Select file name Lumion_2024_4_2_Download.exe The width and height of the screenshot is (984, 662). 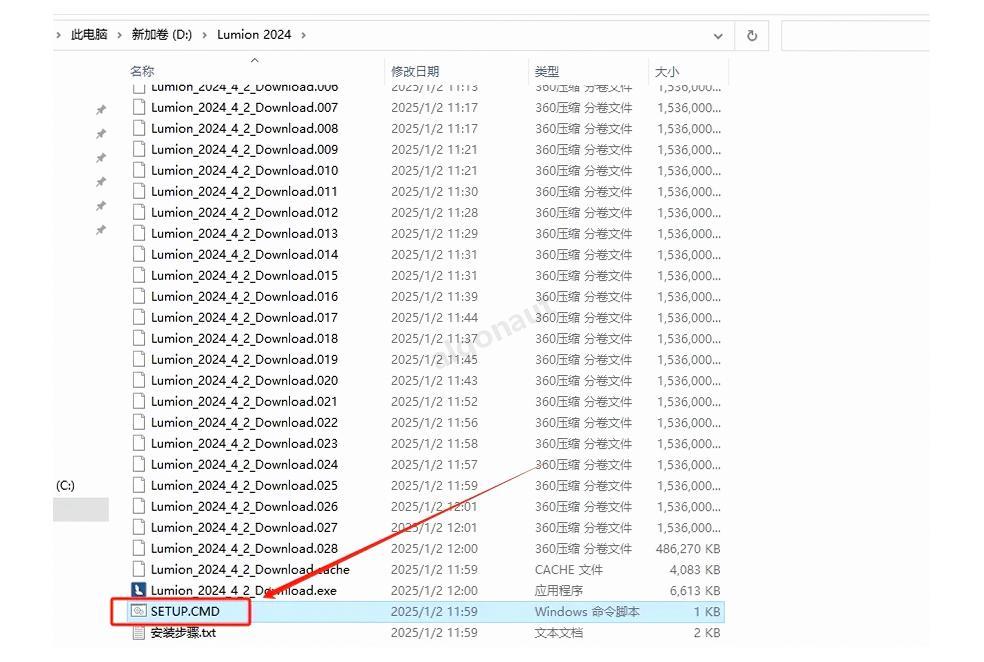243,590
